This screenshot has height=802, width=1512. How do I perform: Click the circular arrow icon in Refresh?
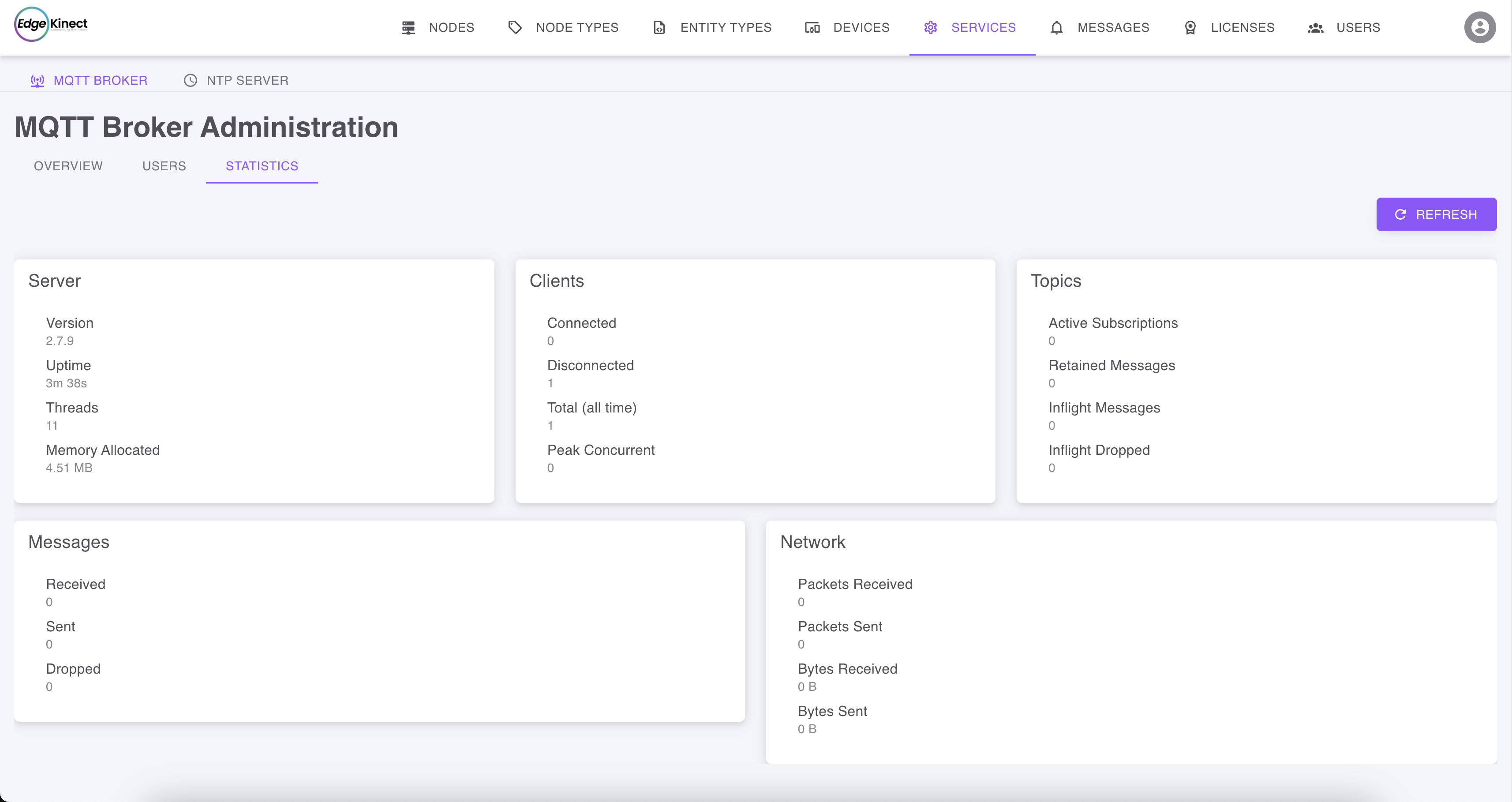click(1400, 214)
